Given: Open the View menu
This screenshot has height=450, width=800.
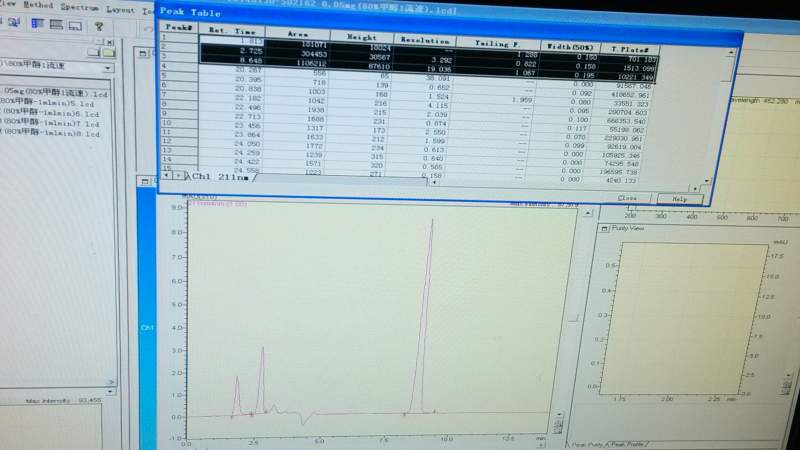Looking at the screenshot, I should [8, 4].
